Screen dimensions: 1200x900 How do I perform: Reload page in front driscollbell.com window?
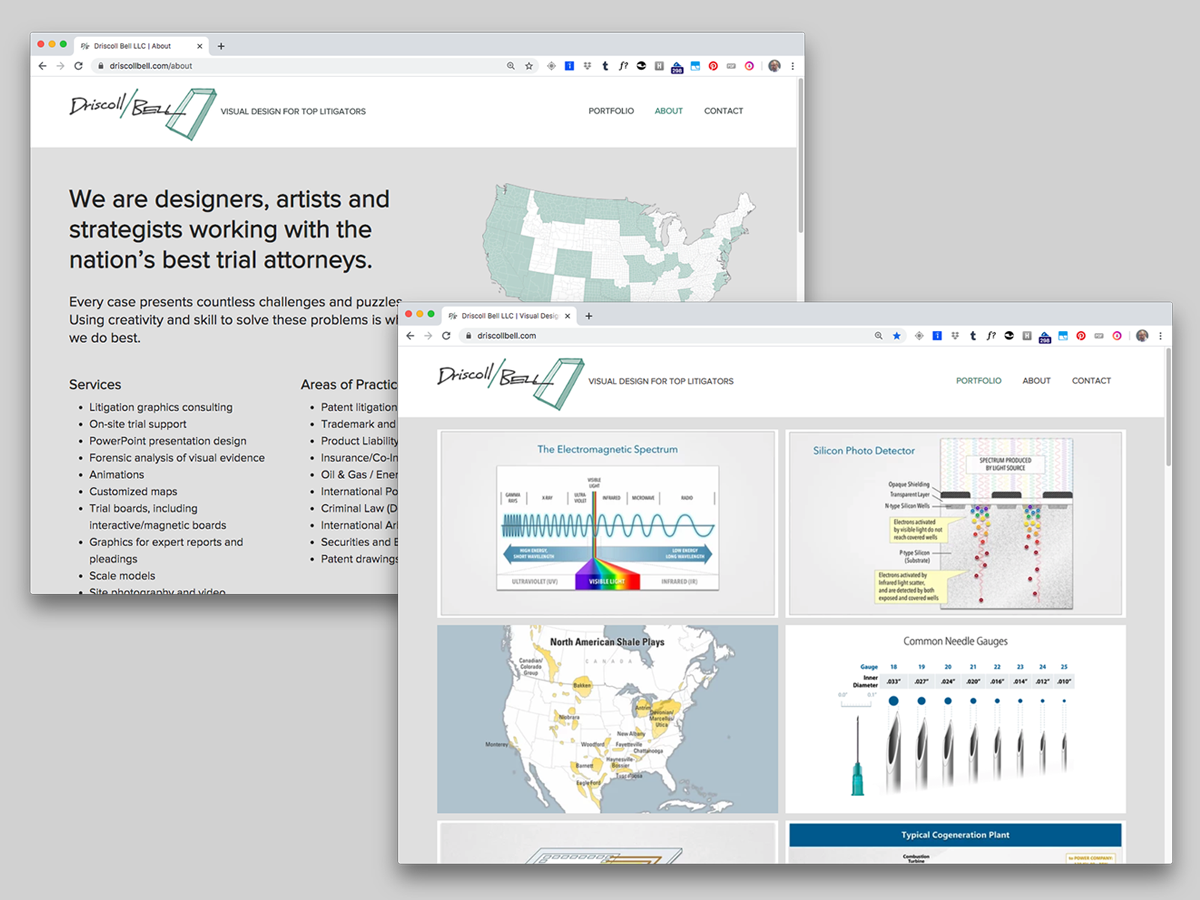pyautogui.click(x=446, y=336)
